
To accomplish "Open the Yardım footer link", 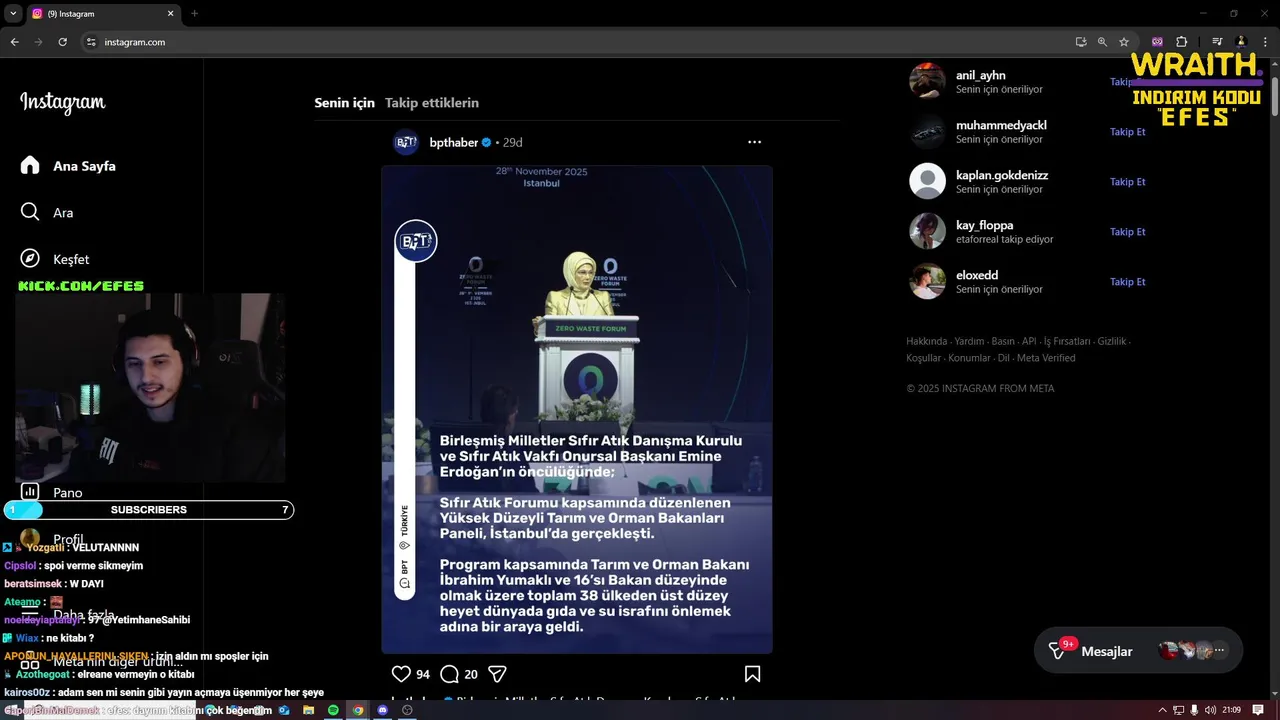I will coord(969,341).
